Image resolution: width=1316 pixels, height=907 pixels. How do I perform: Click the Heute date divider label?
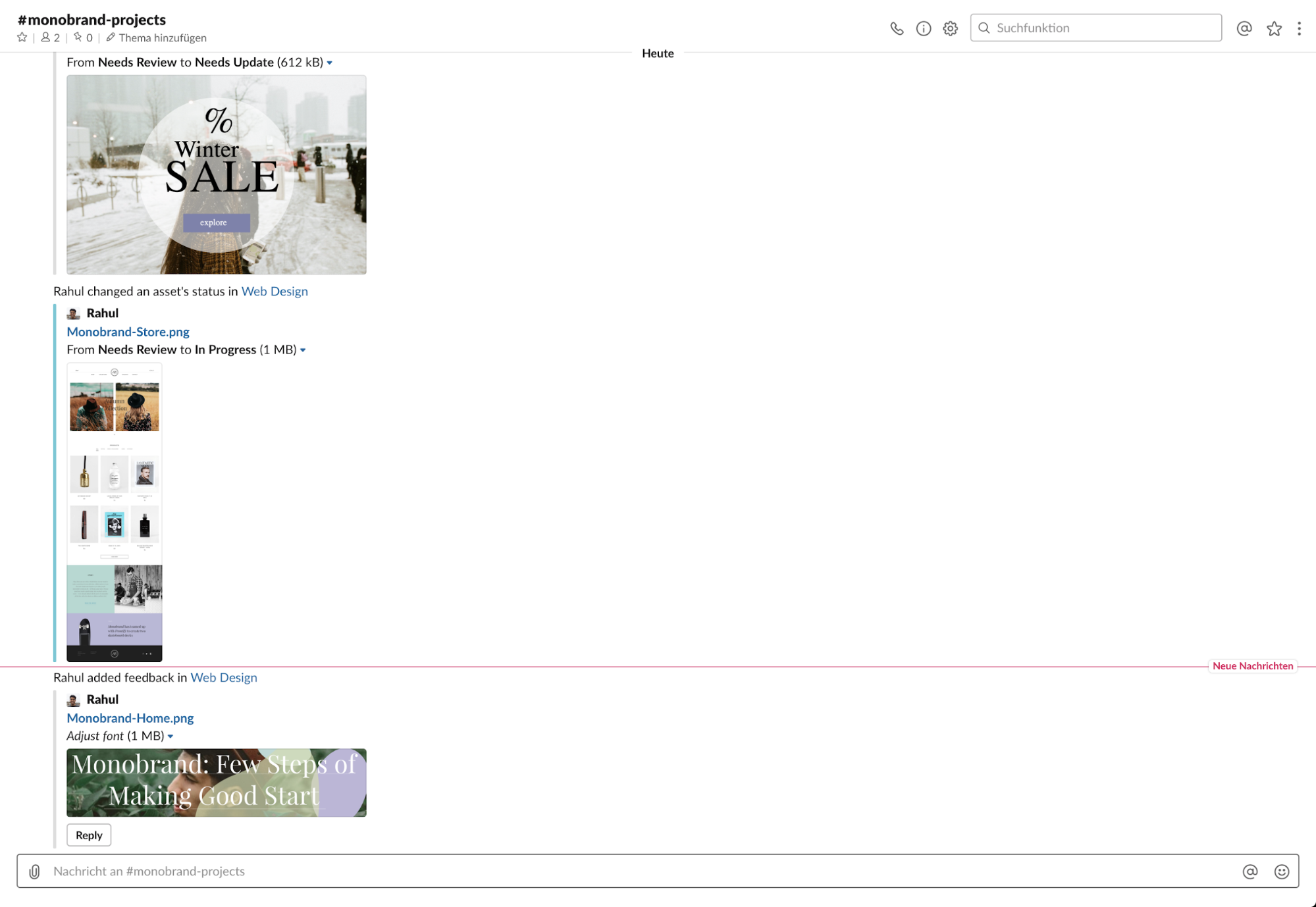coord(658,53)
